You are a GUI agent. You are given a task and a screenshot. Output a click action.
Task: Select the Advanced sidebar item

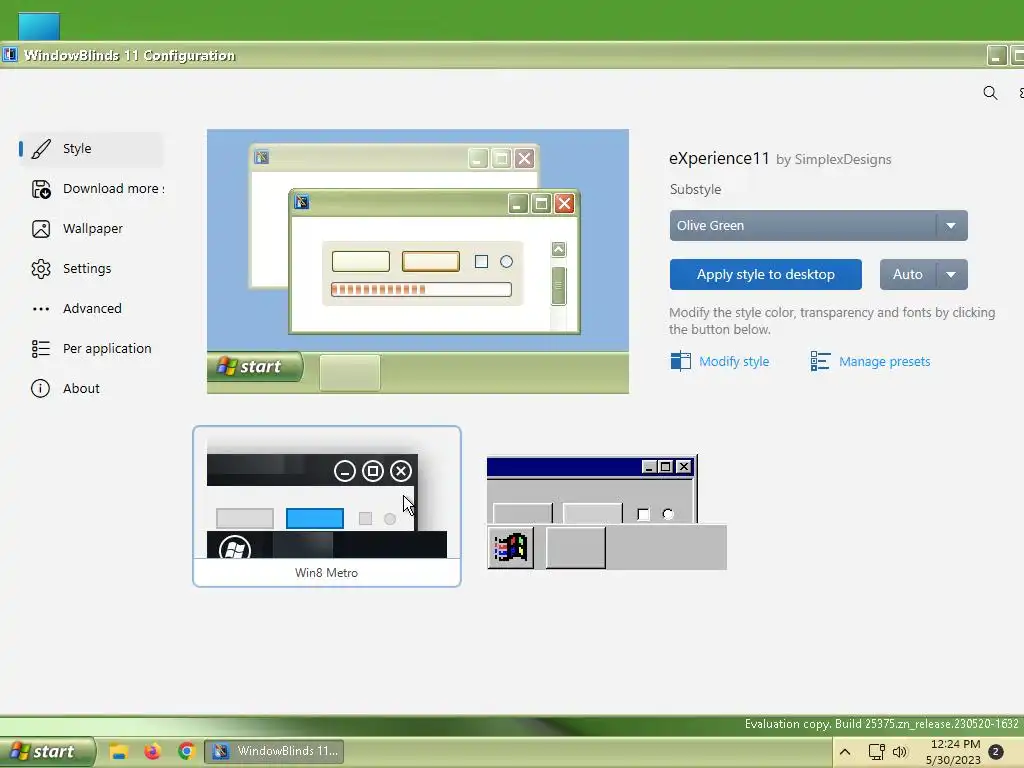(91, 308)
